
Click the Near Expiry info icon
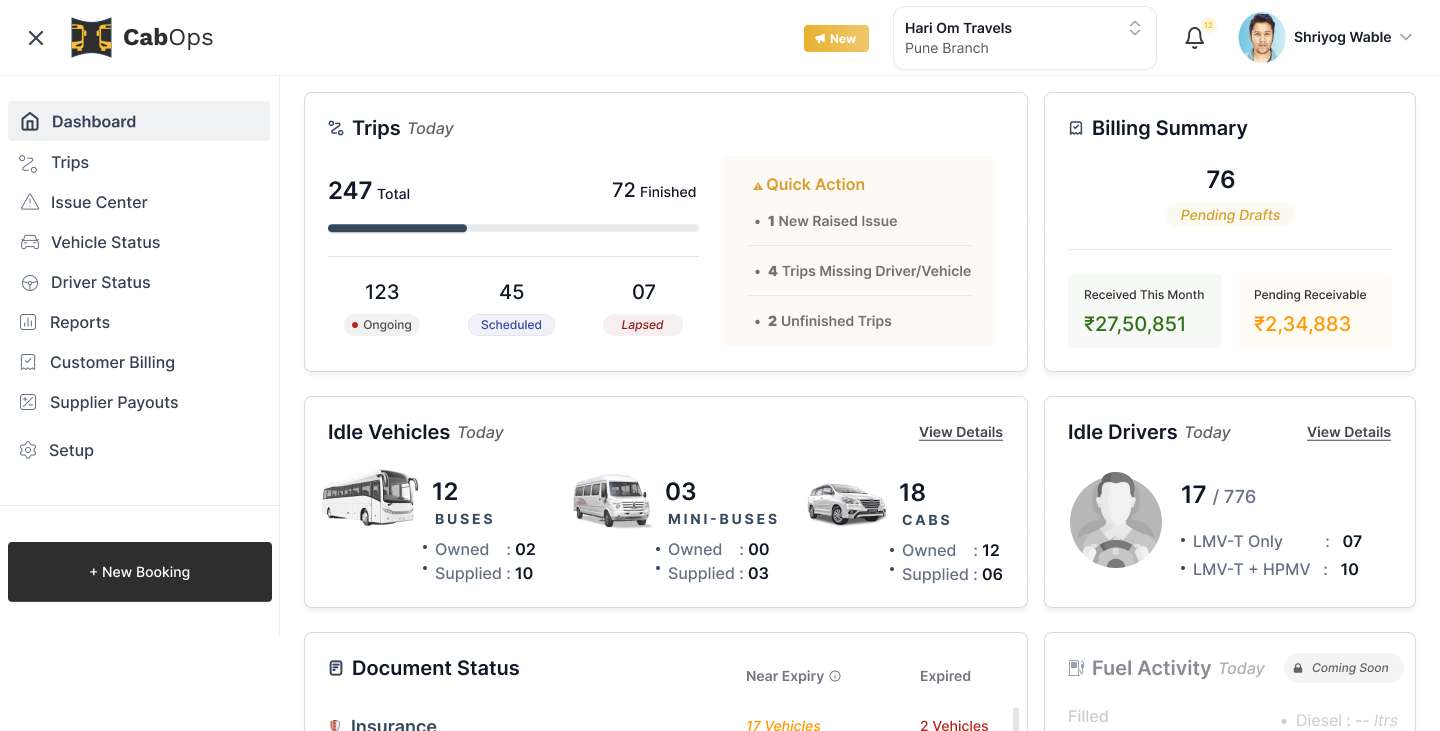[835, 676]
